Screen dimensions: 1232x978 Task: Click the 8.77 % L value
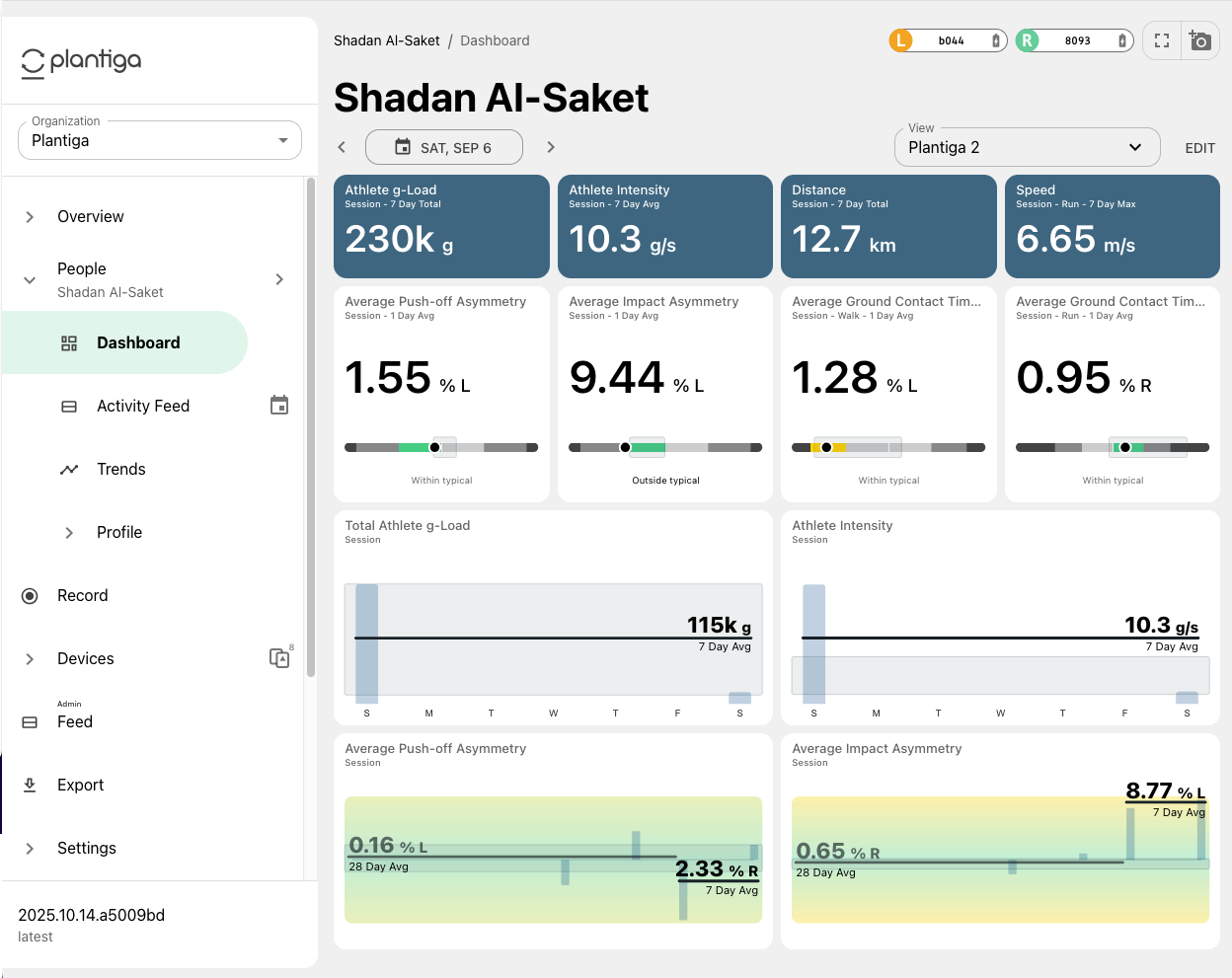pyautogui.click(x=1166, y=791)
